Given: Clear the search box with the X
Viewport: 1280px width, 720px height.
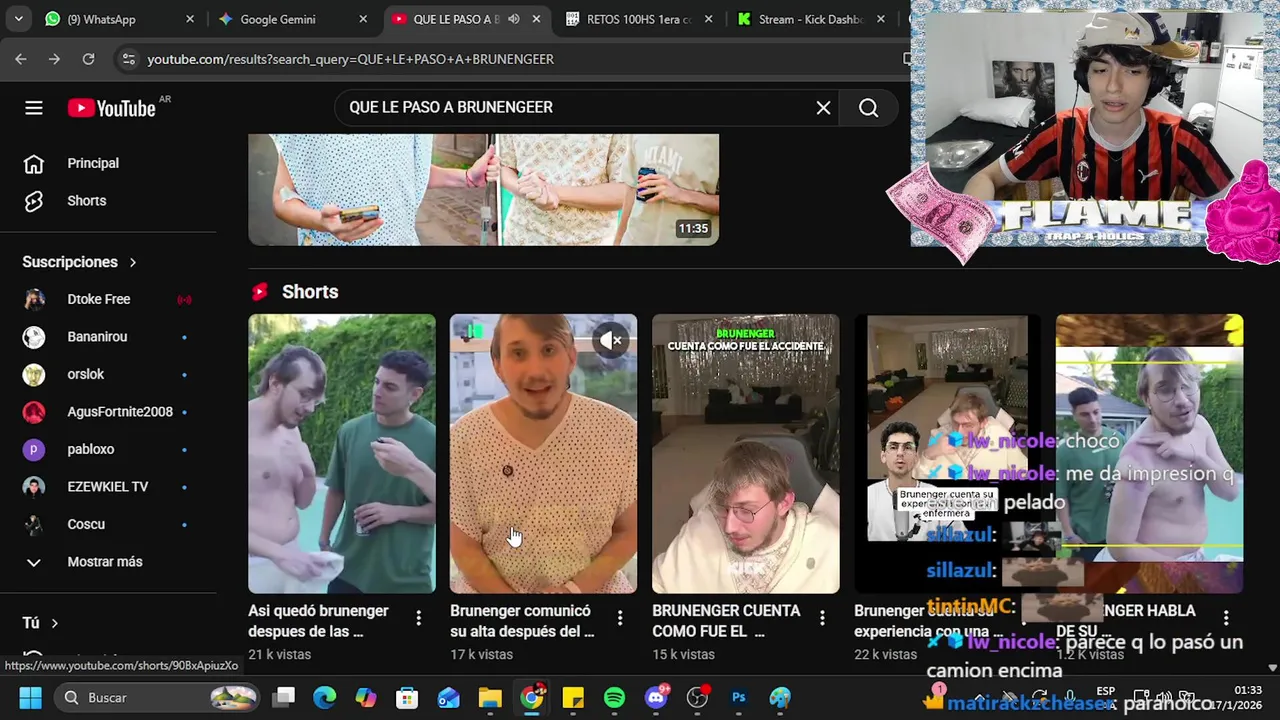Looking at the screenshot, I should 823,108.
